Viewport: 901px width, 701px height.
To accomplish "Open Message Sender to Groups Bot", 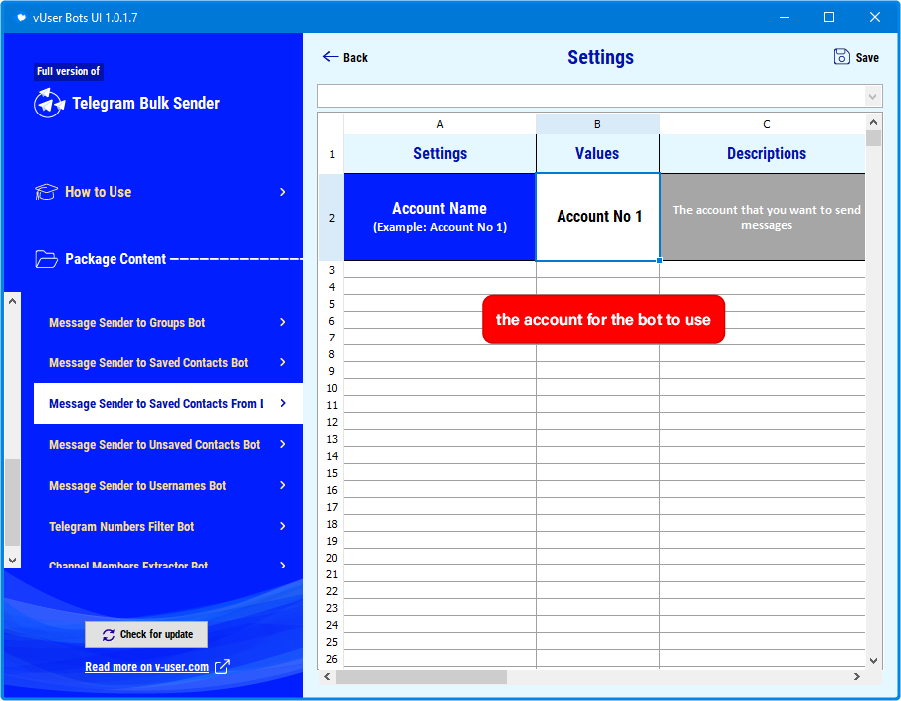I will [x=127, y=323].
